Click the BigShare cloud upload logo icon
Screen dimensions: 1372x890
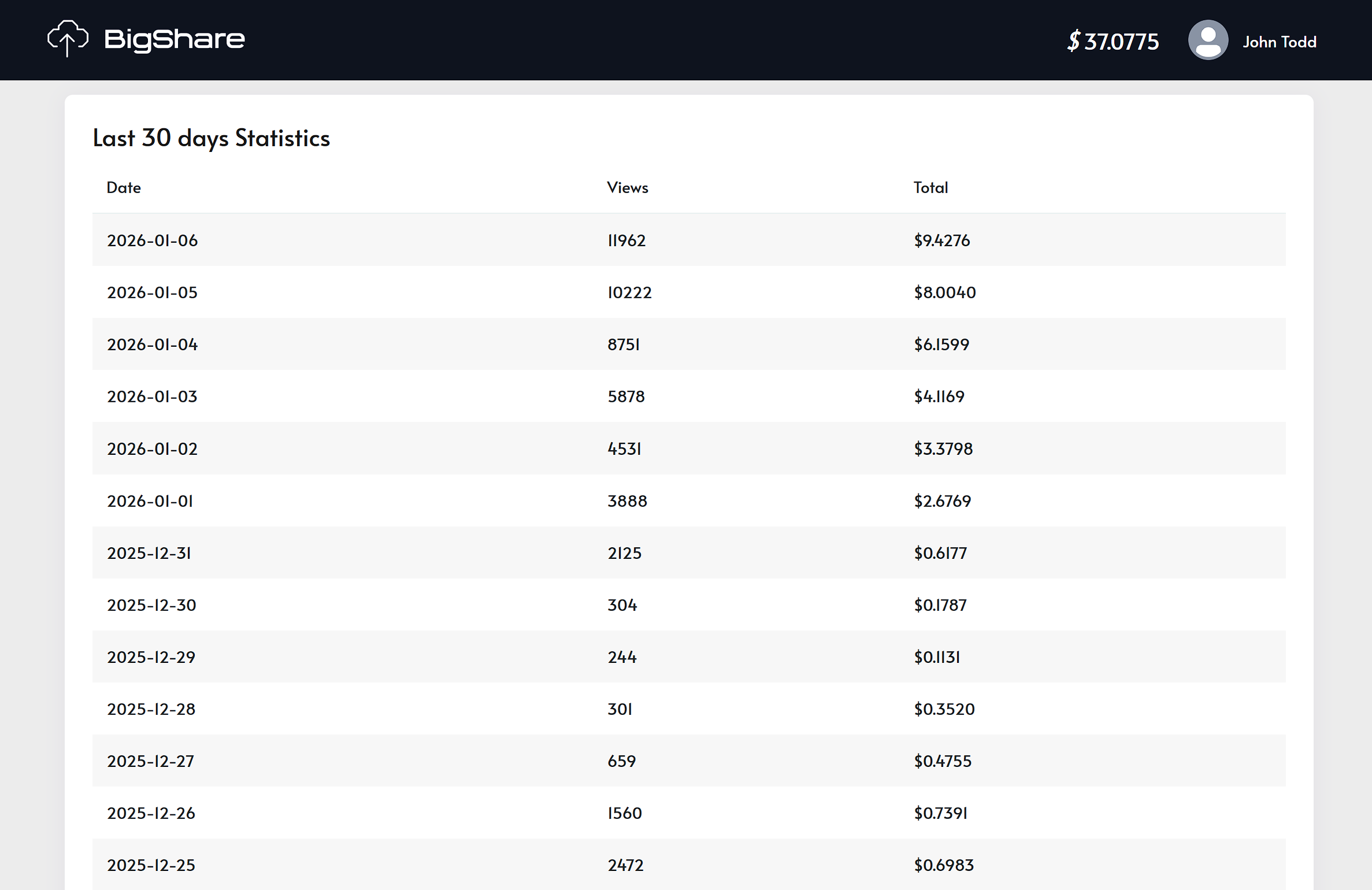pos(68,39)
